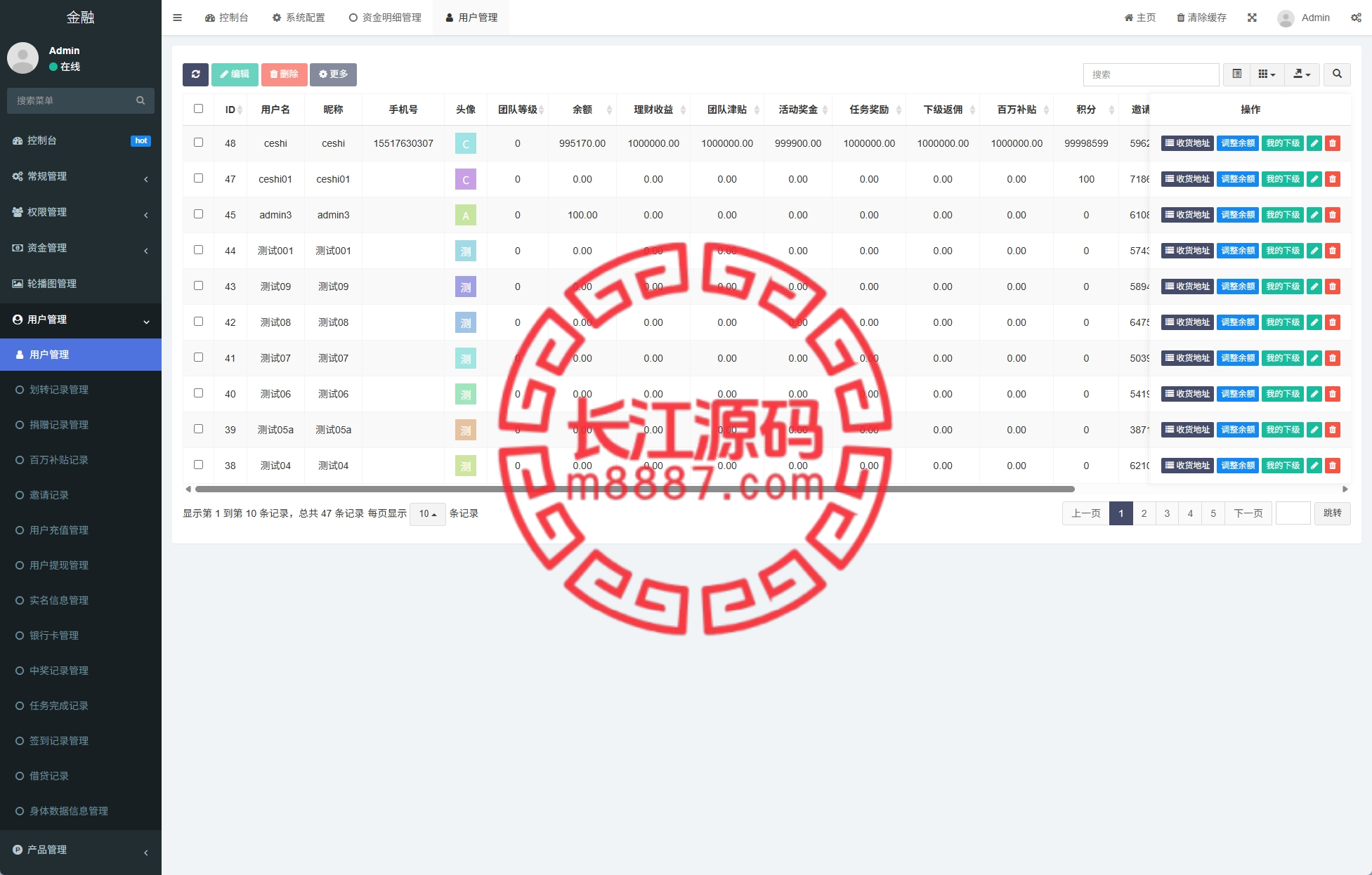Click the refresh table button
This screenshot has width=1372, height=875.
(195, 74)
